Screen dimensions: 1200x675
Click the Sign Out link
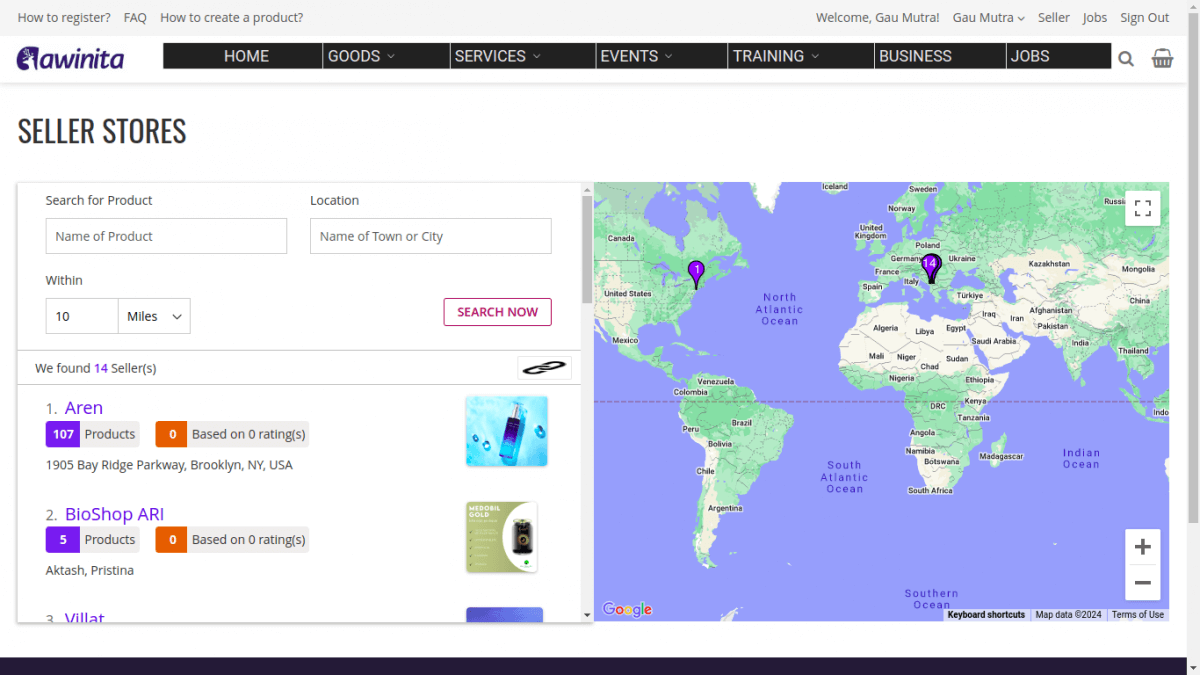[1144, 18]
